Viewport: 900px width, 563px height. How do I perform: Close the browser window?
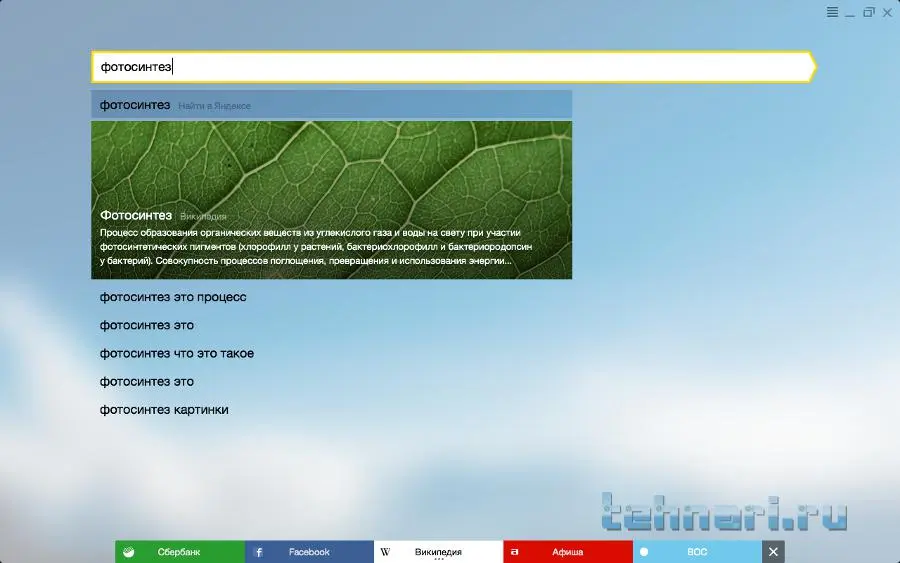pyautogui.click(x=887, y=12)
